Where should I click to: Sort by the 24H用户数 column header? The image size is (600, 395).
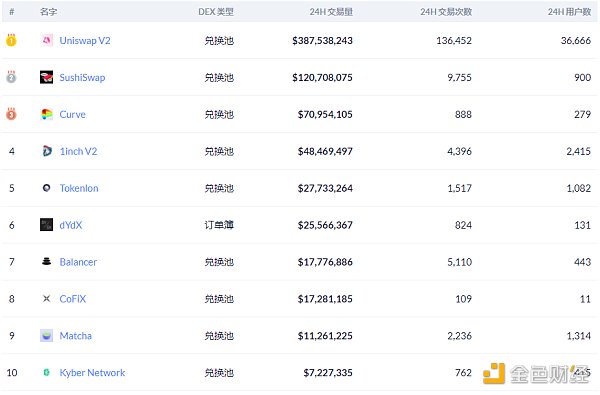click(569, 12)
